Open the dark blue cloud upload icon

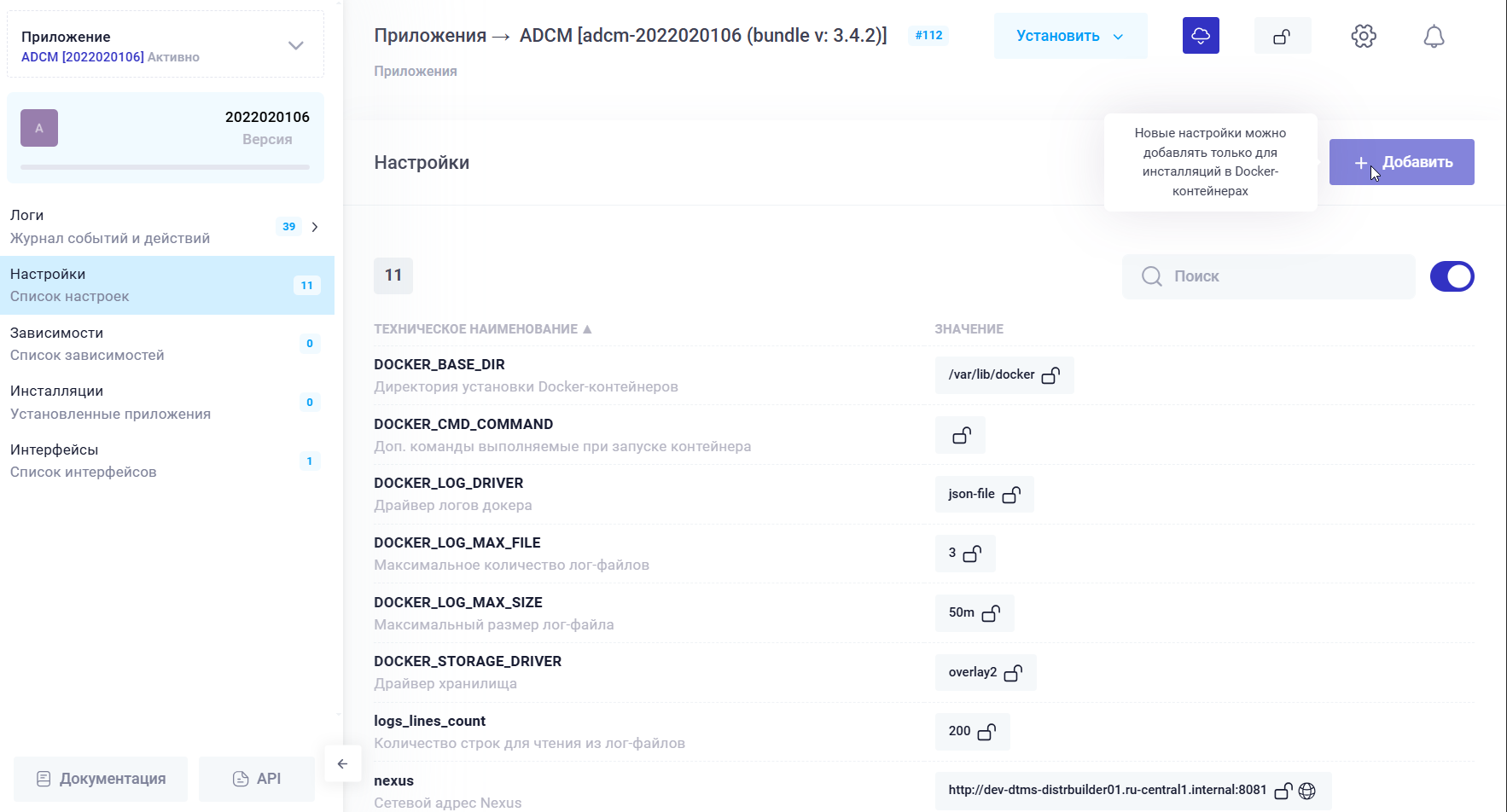(x=1201, y=36)
